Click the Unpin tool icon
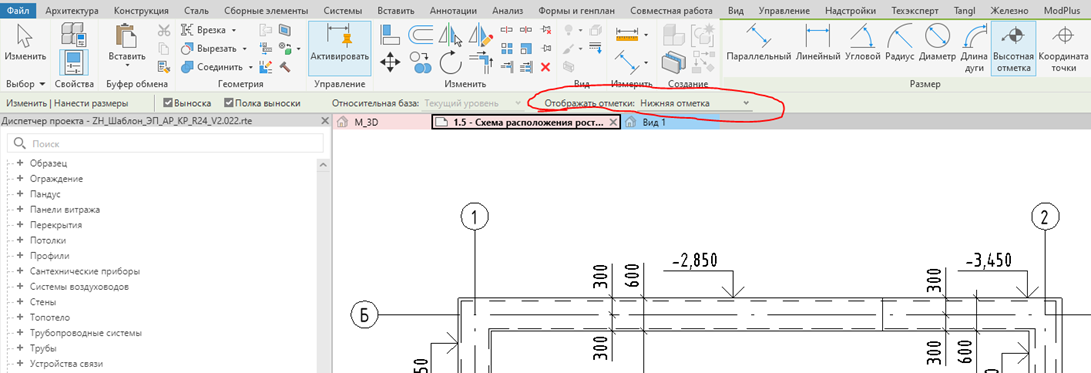 [546, 30]
